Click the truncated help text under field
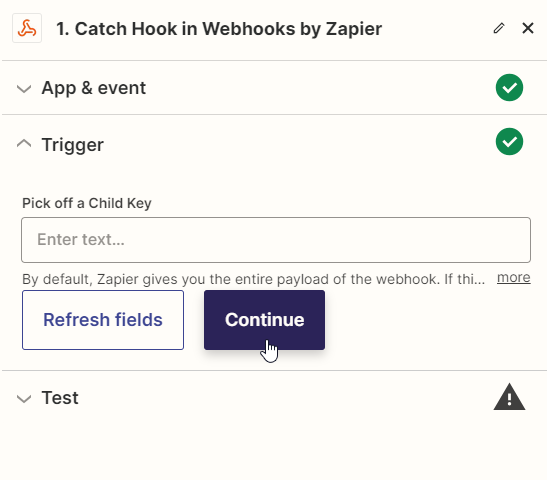The height and width of the screenshot is (480, 547). 254,279
